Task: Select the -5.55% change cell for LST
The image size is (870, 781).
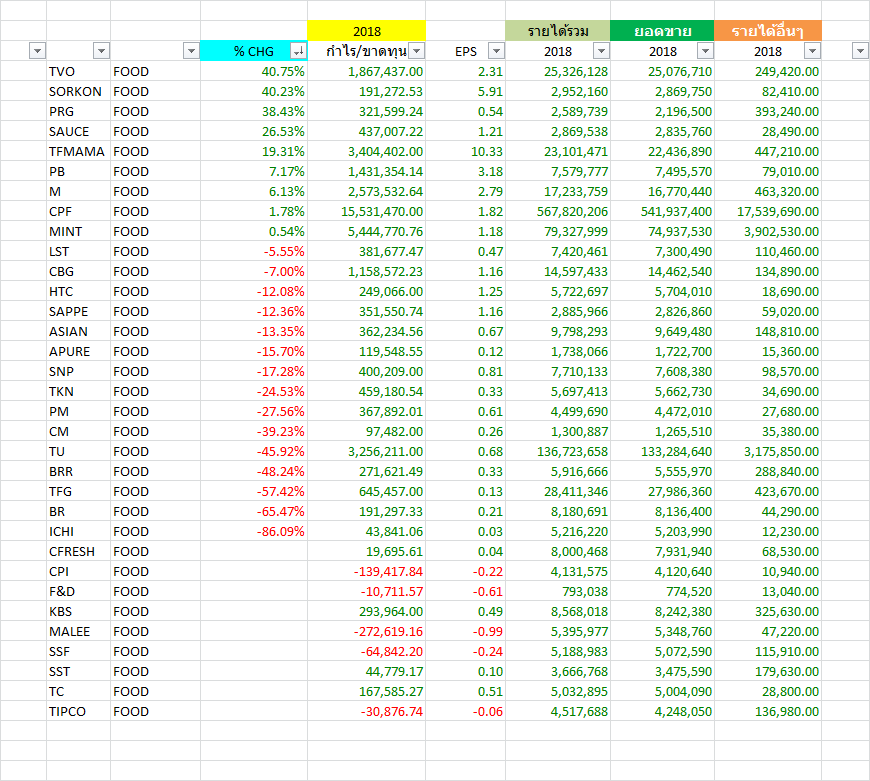Action: 254,251
